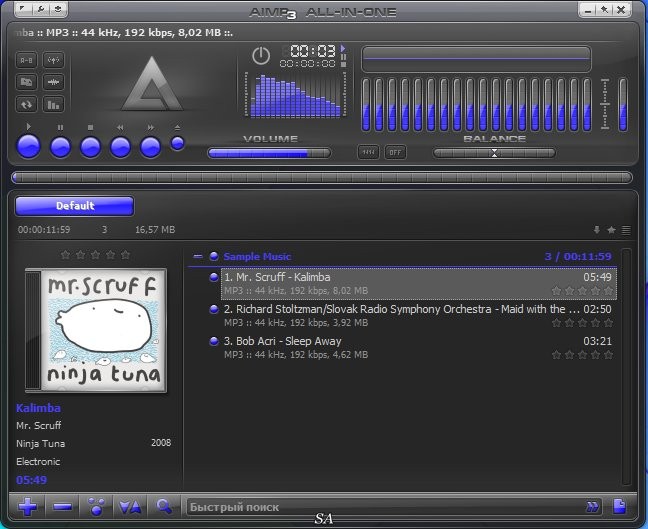Image resolution: width=648 pixels, height=529 pixels.
Task: Skip to the next track
Action: pyautogui.click(x=150, y=147)
